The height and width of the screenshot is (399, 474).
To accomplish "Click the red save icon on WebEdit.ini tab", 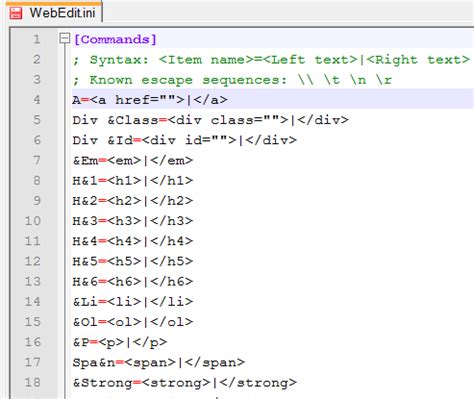I will (15, 13).
